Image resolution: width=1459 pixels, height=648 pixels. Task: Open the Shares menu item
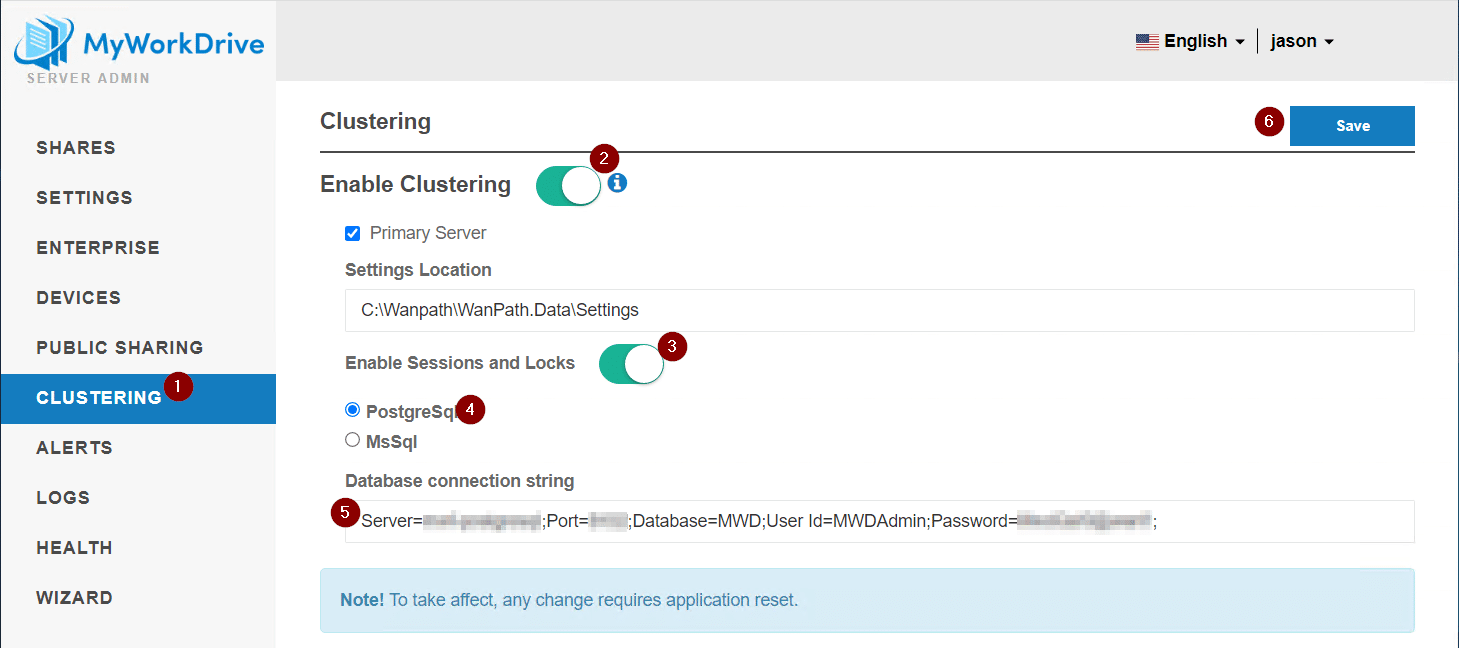tap(76, 148)
